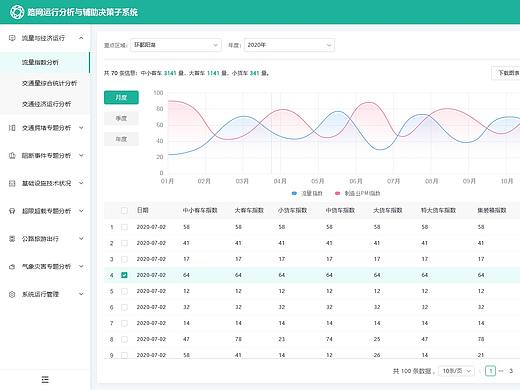520x390 pixels.
Task: Collapse the 流量与经济运行 menu chevron
Action: [x=81, y=38]
